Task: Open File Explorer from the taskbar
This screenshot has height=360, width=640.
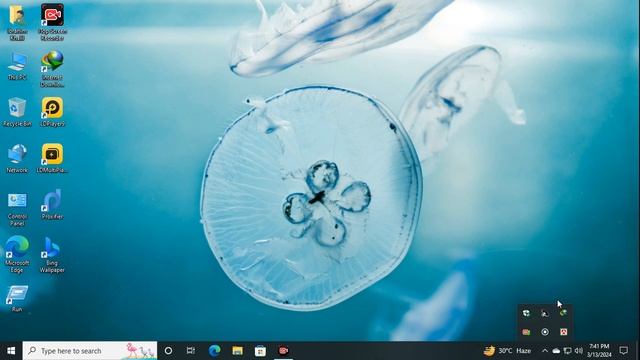Action: (x=238, y=351)
